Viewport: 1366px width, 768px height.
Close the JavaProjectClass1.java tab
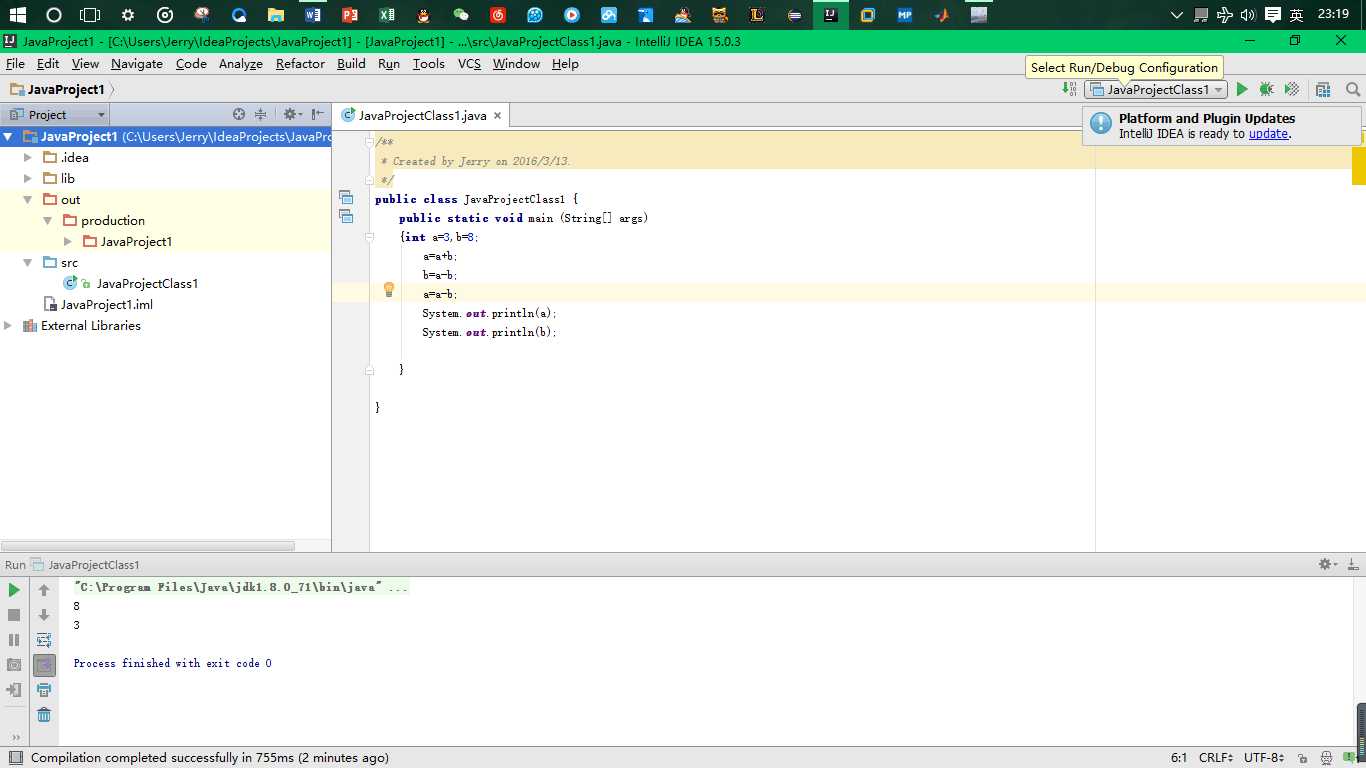(497, 115)
